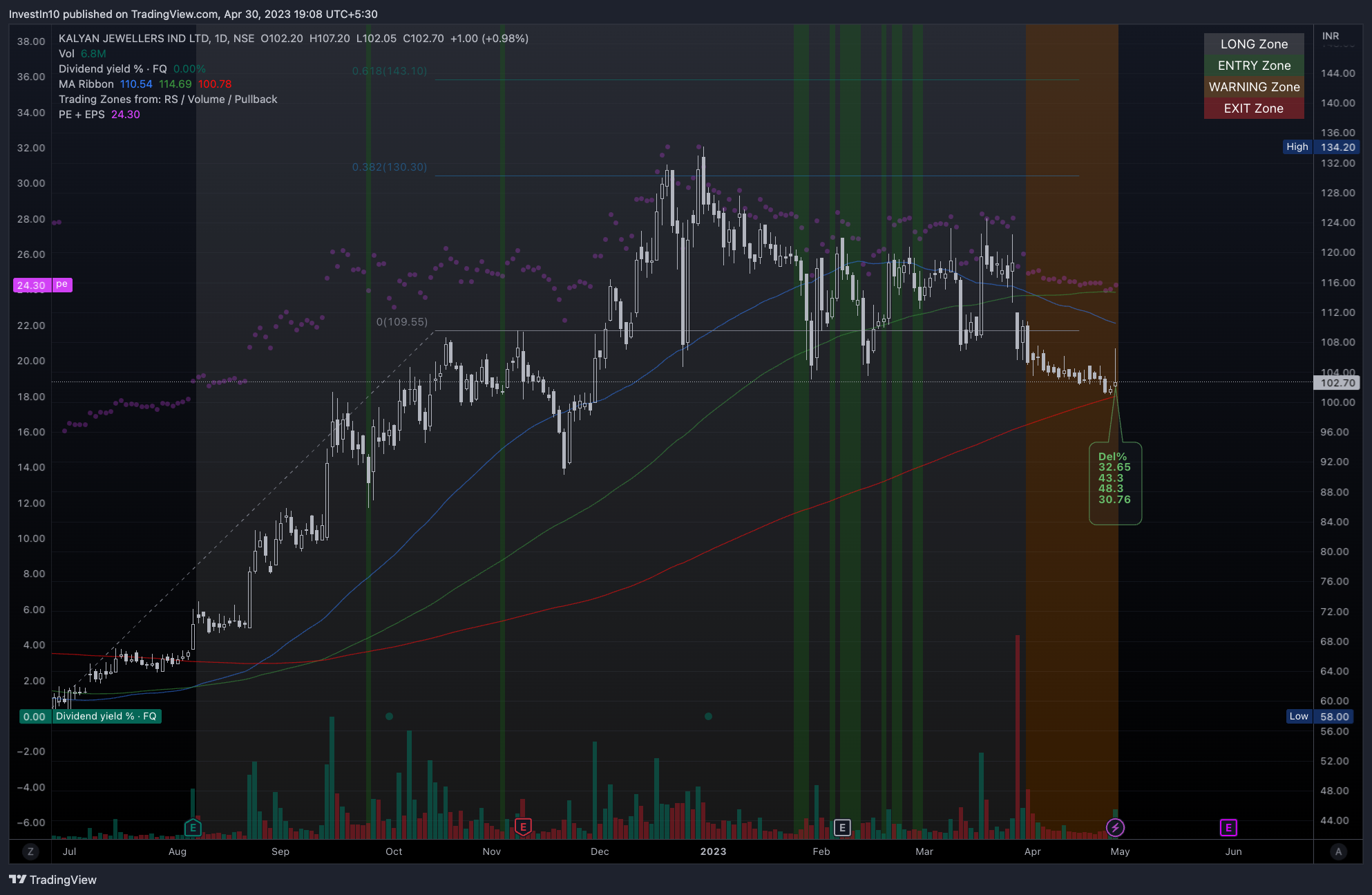
Task: Click the High 134.20 price label
Action: (x=1322, y=147)
